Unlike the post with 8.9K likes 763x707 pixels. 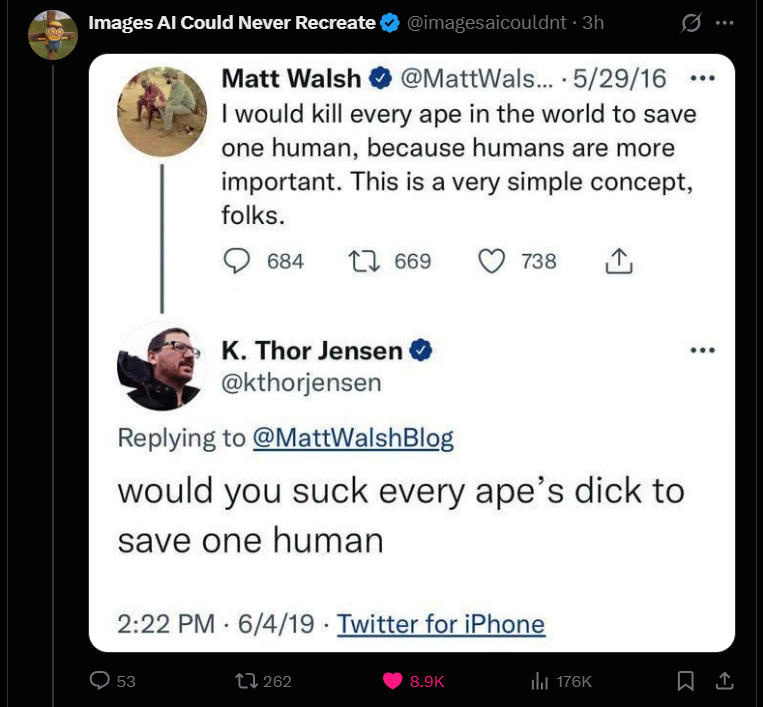[395, 681]
